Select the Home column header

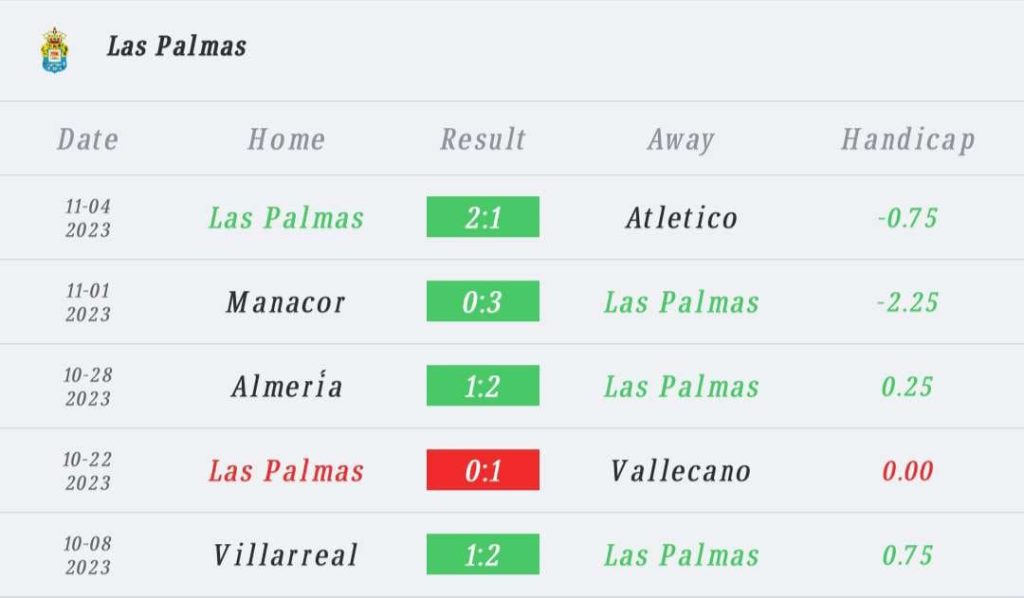click(x=286, y=139)
